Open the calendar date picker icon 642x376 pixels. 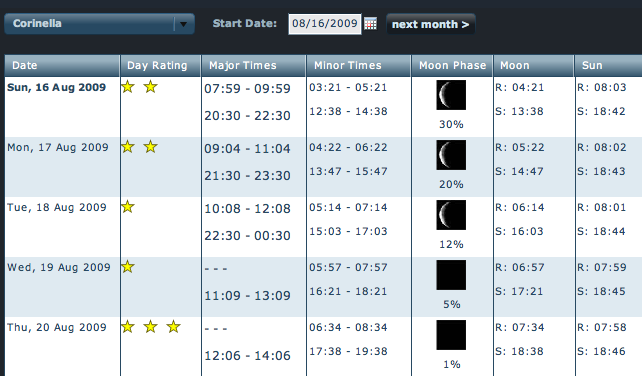[x=371, y=24]
